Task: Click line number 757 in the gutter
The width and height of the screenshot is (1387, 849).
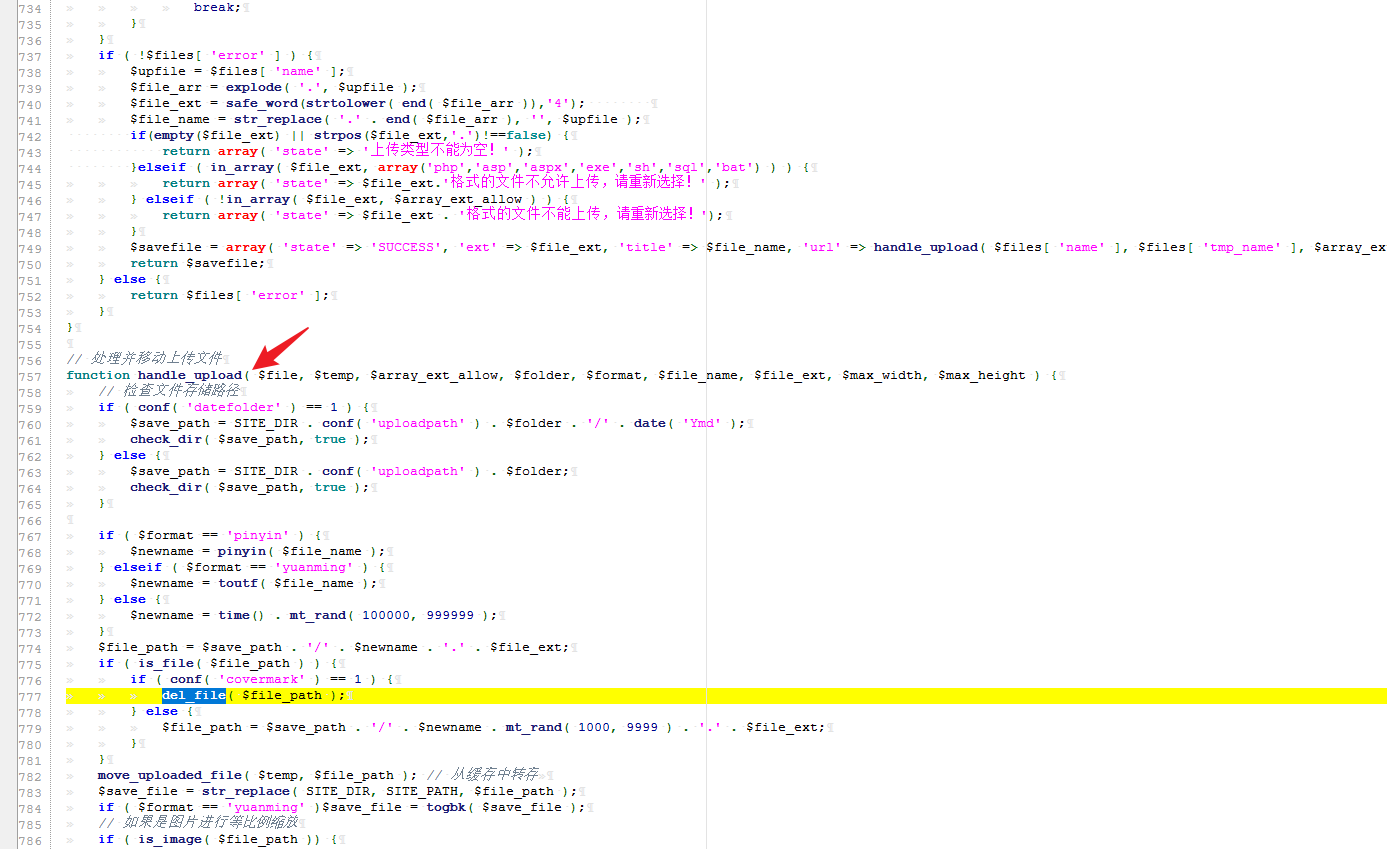Action: (30, 374)
